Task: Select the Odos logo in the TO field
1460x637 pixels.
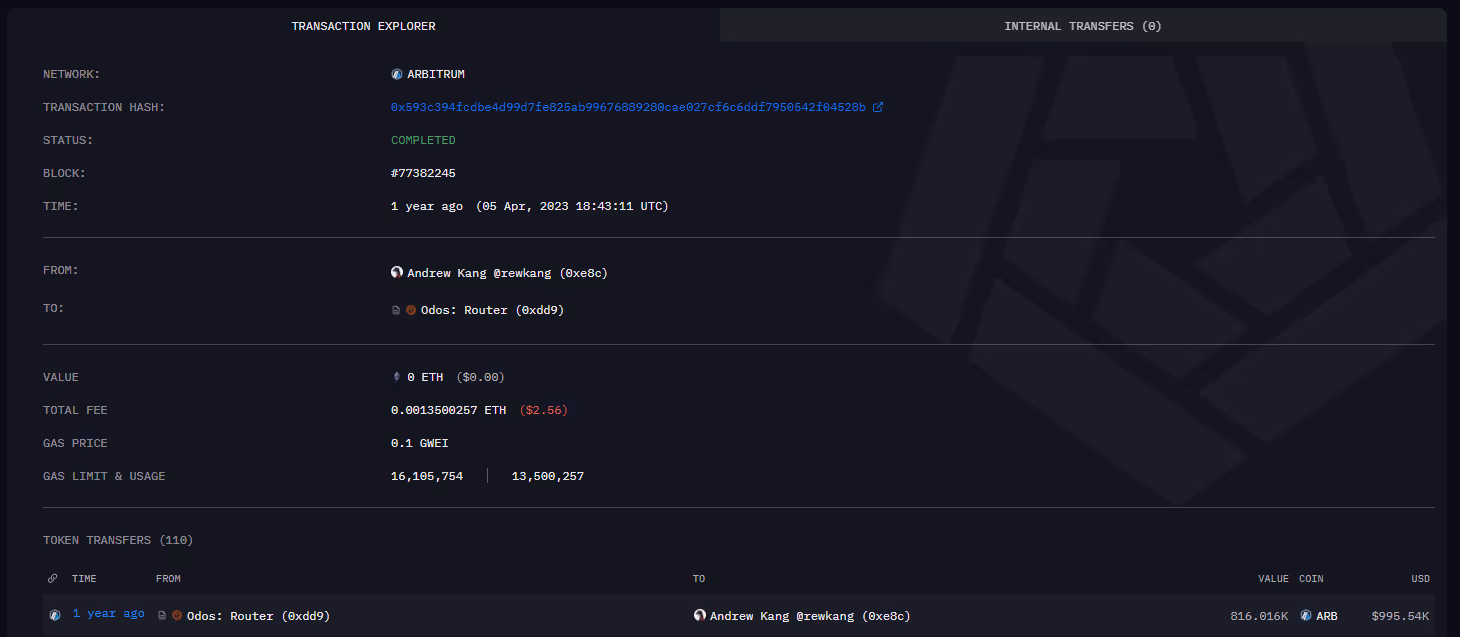Action: (411, 309)
